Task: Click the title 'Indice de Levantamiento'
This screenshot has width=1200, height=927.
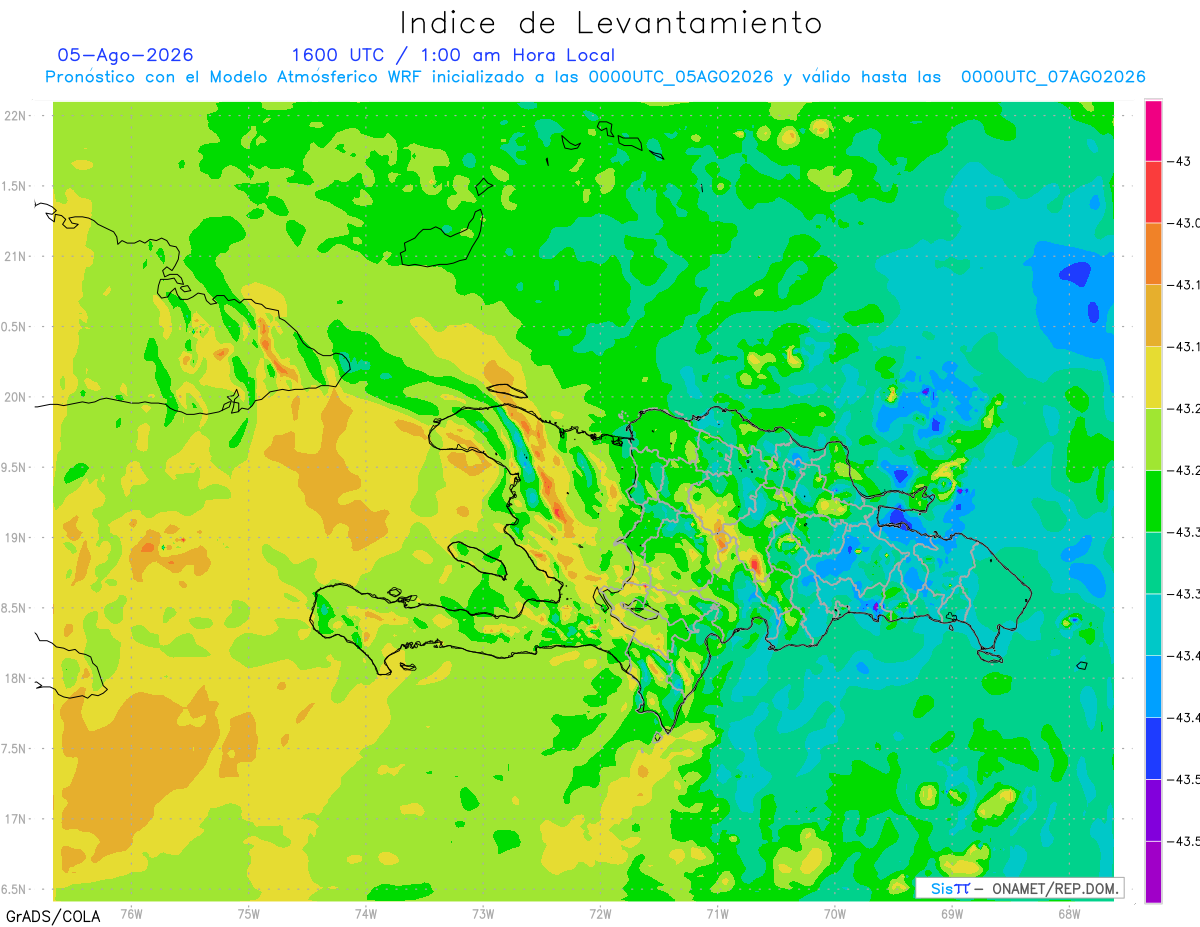Action: [x=611, y=23]
